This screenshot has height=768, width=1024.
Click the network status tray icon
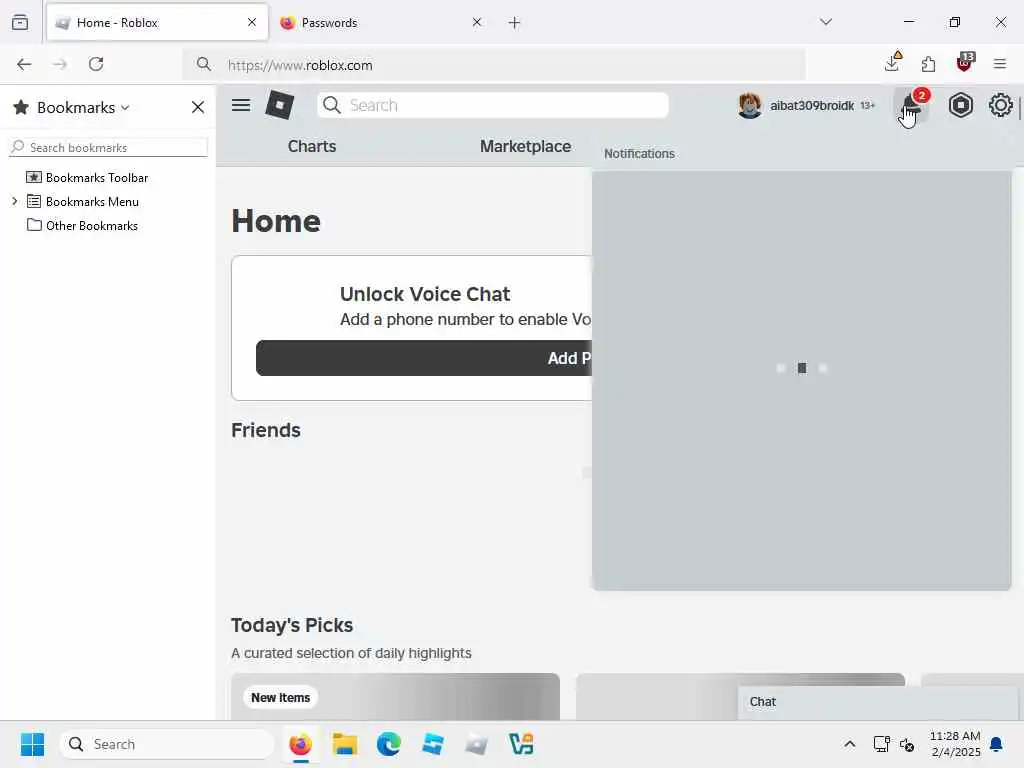(882, 744)
